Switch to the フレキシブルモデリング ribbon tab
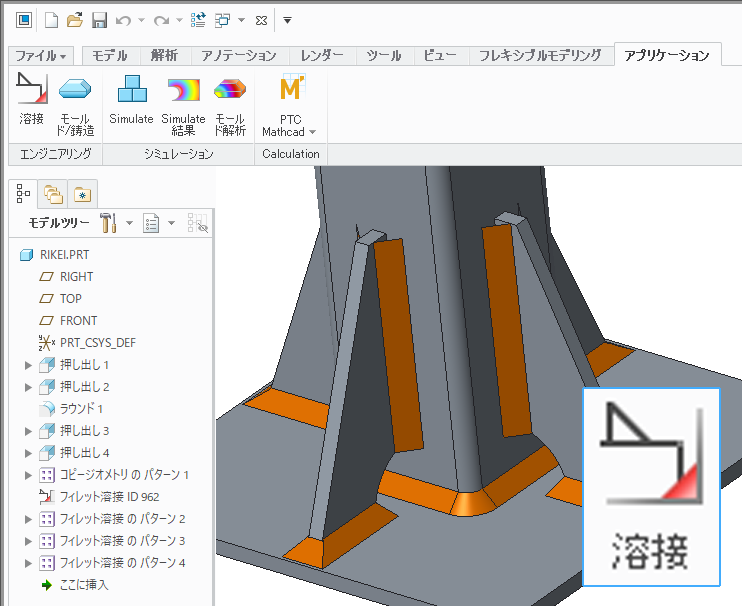Viewport: 742px width, 606px height. 540,56
